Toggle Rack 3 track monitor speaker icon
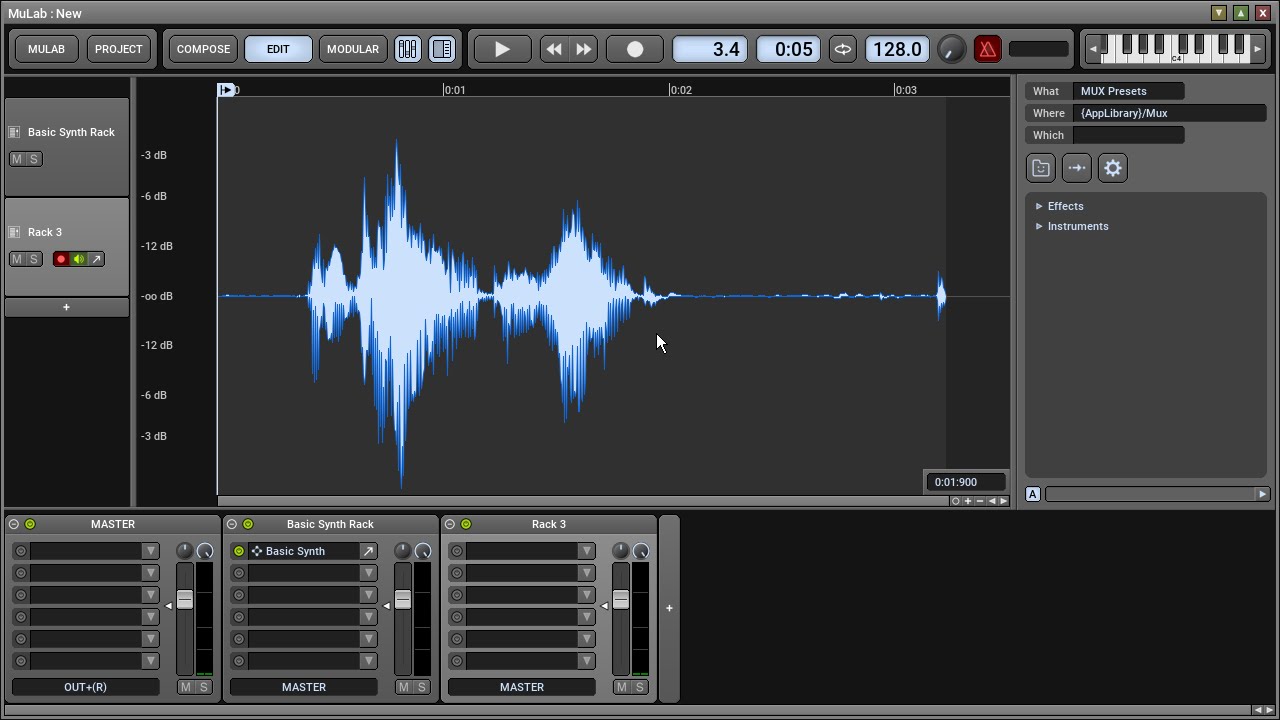The height and width of the screenshot is (720, 1280). tap(78, 259)
